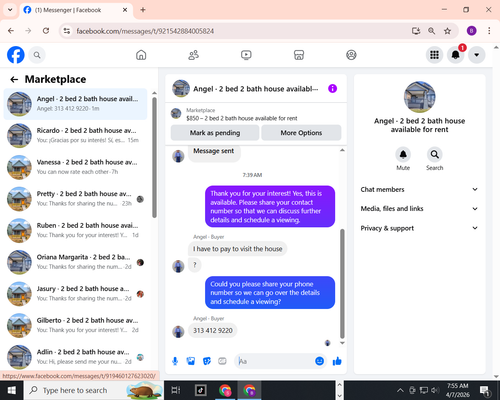The width and height of the screenshot is (500, 400).
Task: Show hidden system tray icons
Action: (400, 390)
